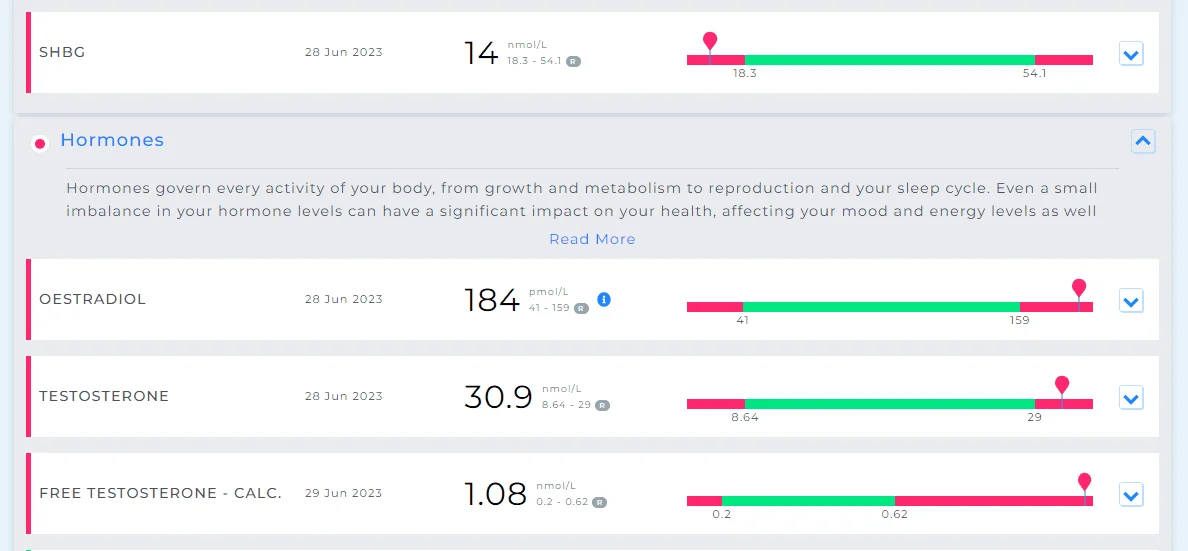Select the TESTOSTERONE test name

(x=104, y=396)
